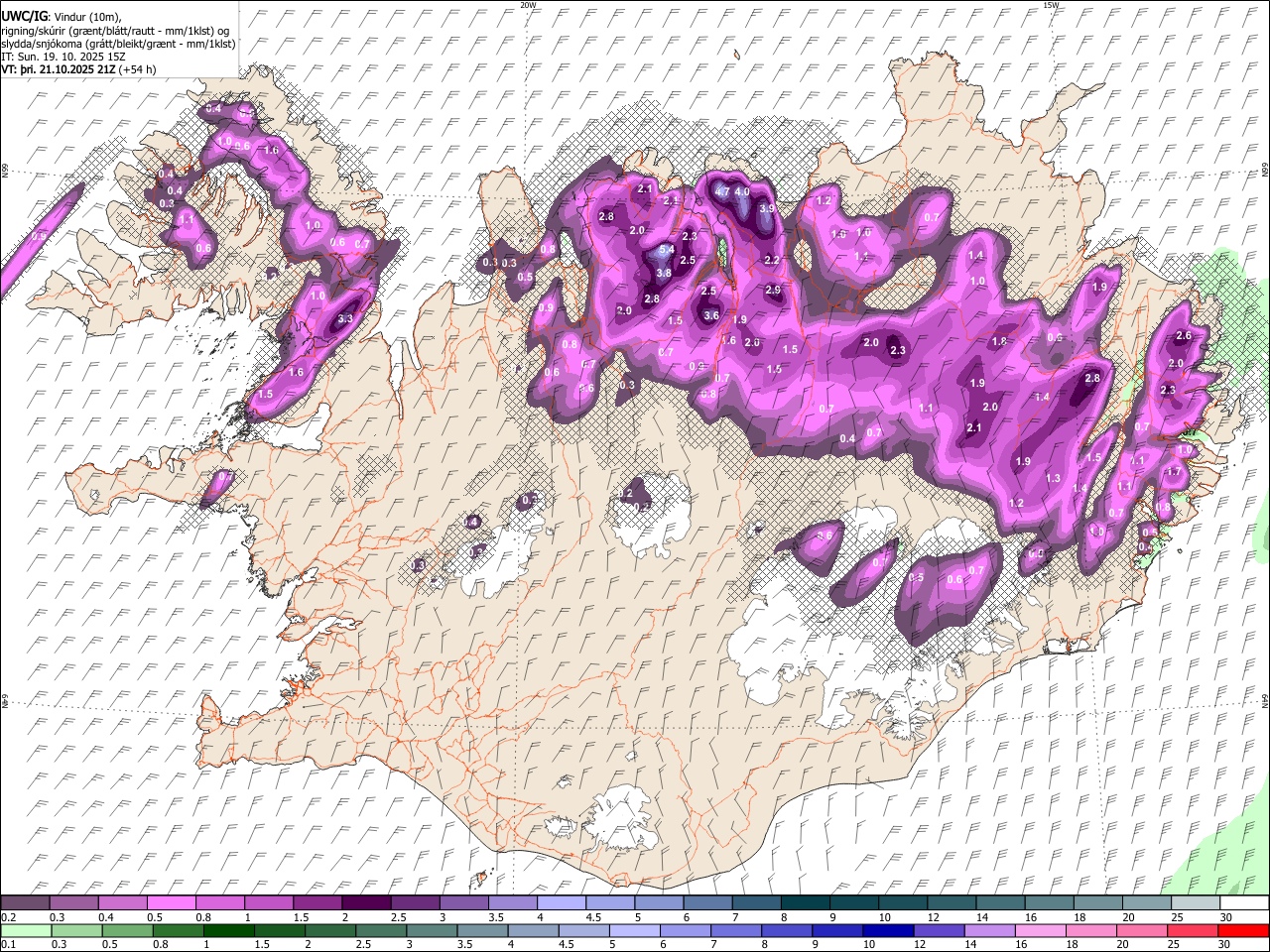Click the 3.3 value in the Westfjords band
1270x952 pixels.
click(345, 319)
